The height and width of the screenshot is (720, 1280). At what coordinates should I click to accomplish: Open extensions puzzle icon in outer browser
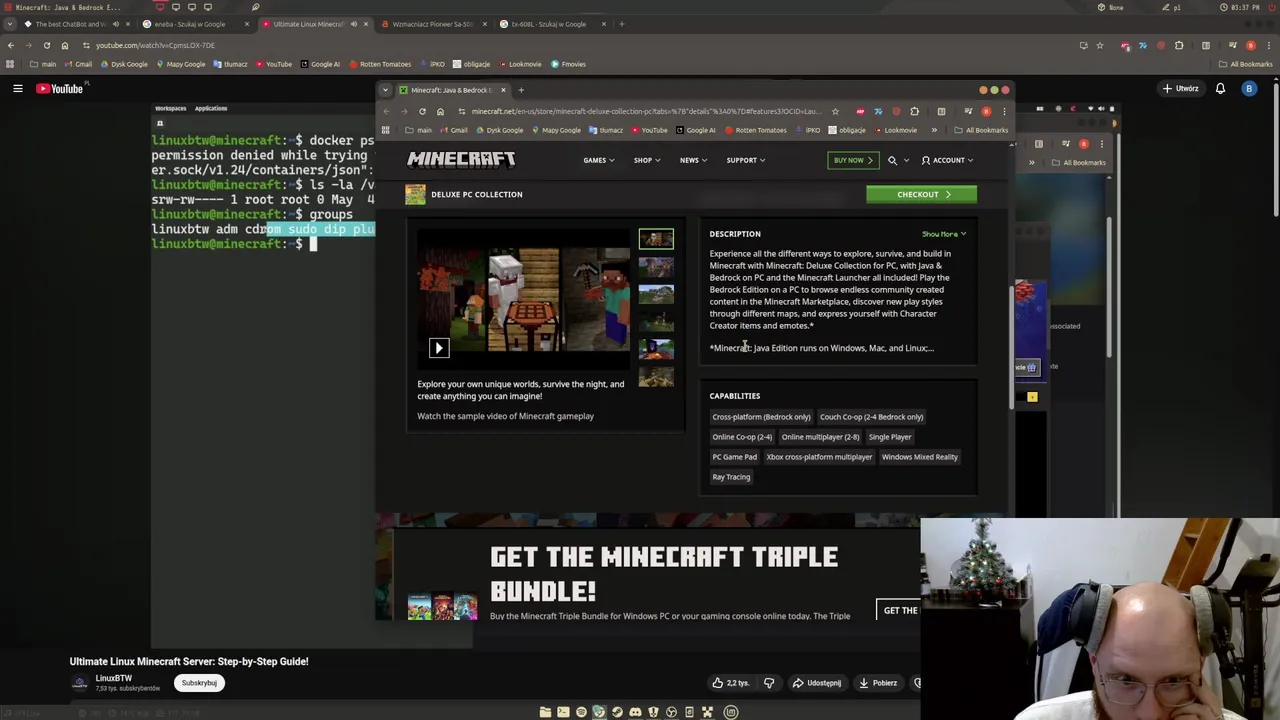[x=1179, y=45]
